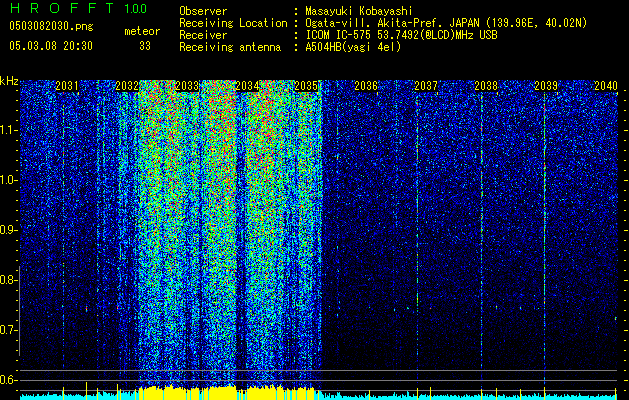Viewport: 629px width, 400px height.
Task: Click observer name Masayuki Kobayashi
Action: tap(359, 11)
